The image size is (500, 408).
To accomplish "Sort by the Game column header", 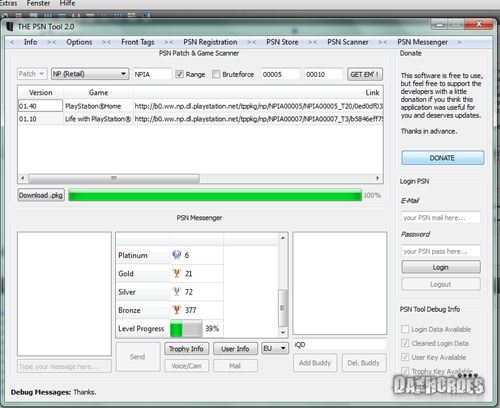I will [98, 92].
